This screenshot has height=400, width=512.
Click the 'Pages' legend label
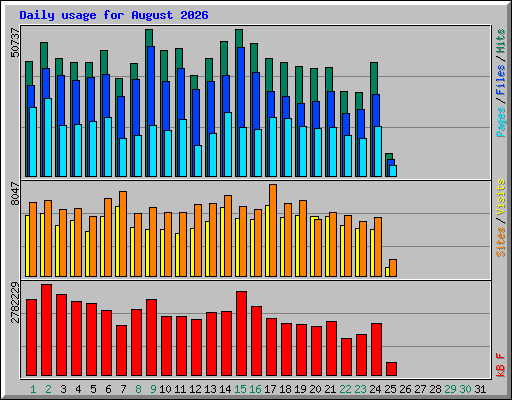500,122
